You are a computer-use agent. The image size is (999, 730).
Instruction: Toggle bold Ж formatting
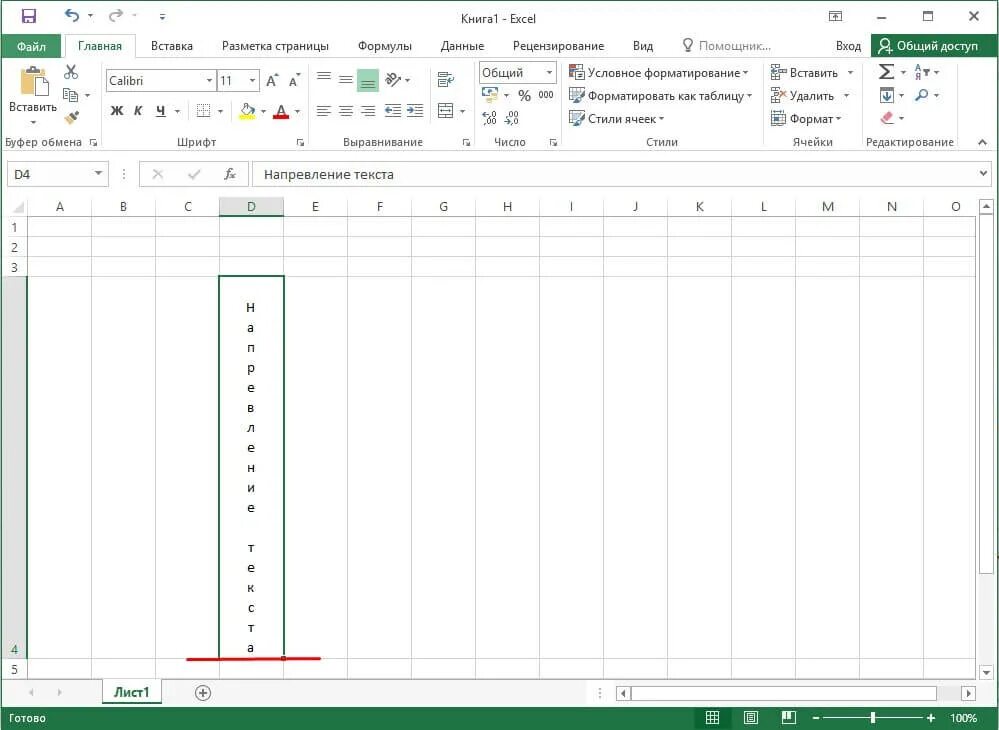coord(117,111)
